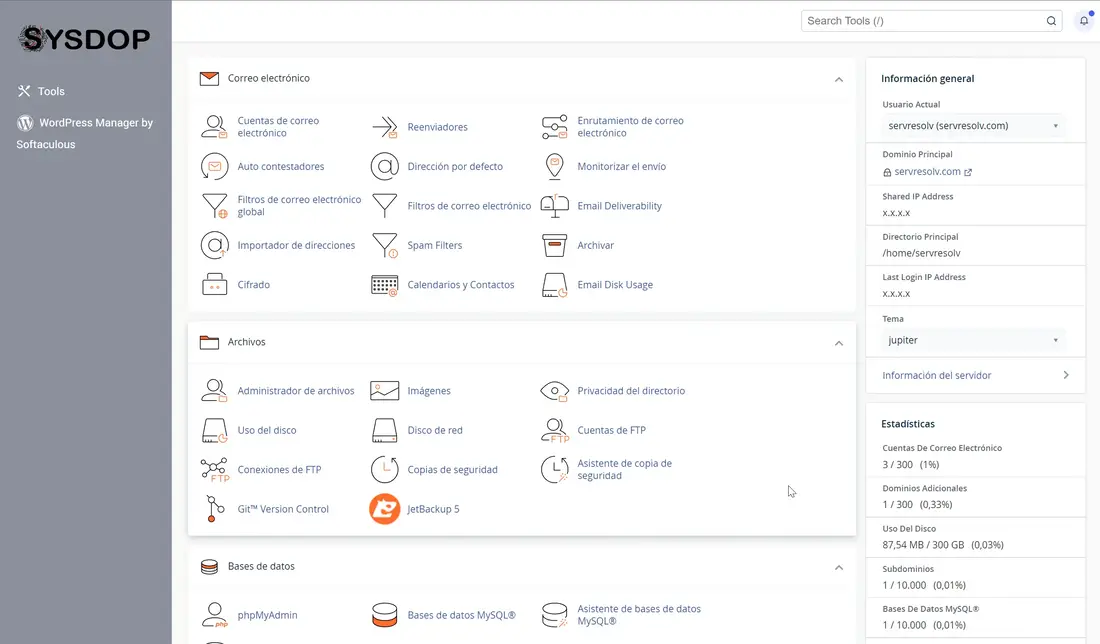Click the Uso del disco icon
This screenshot has height=644, width=1100.
pyautogui.click(x=214, y=430)
